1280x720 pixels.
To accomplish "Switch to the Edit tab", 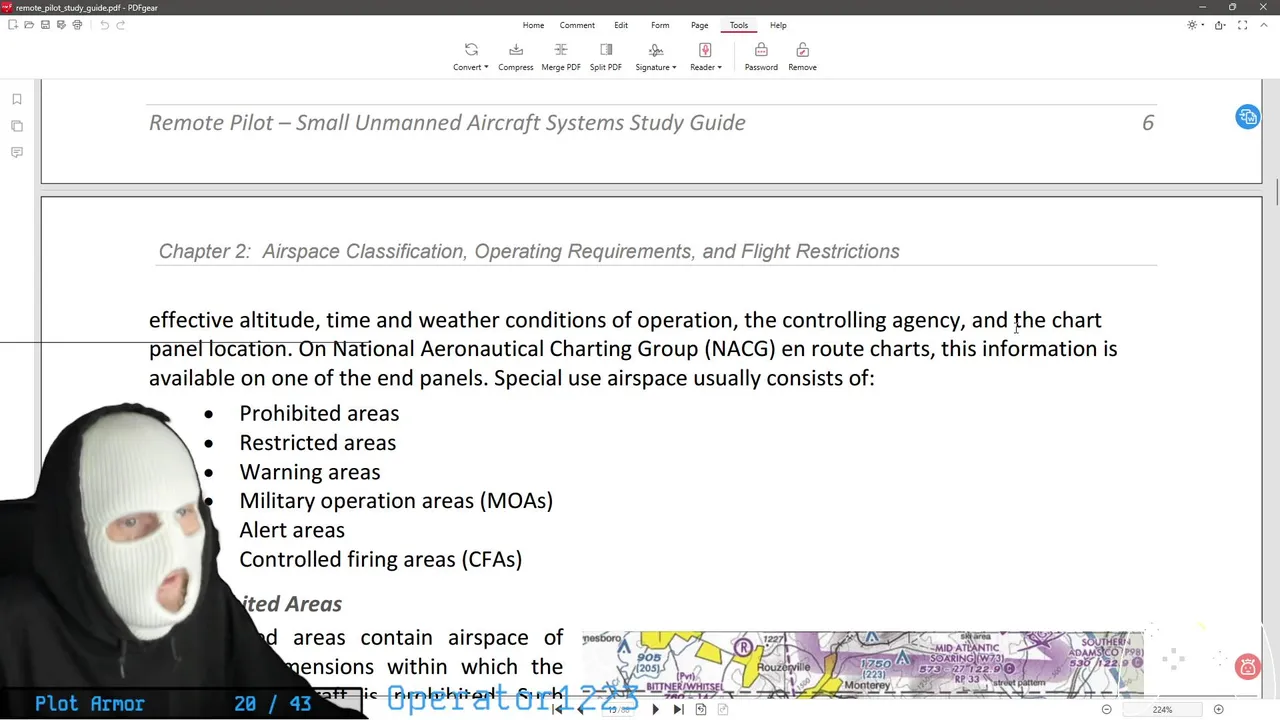I will coord(621,25).
